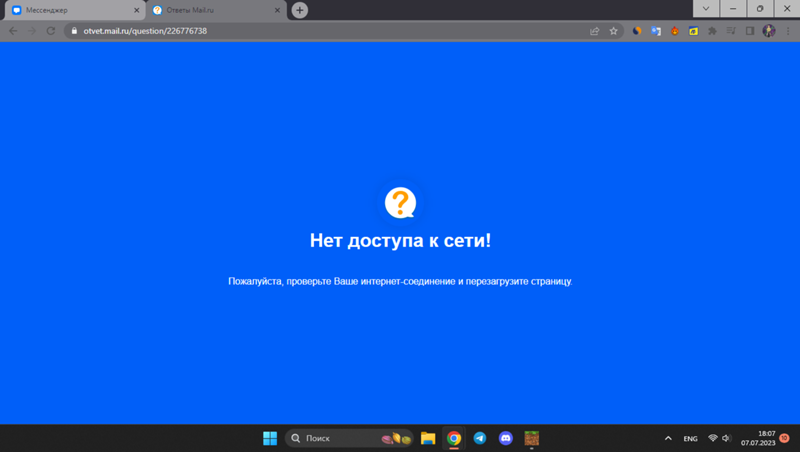Open a new browser tab
Image resolution: width=800 pixels, height=452 pixels.
pos(299,10)
